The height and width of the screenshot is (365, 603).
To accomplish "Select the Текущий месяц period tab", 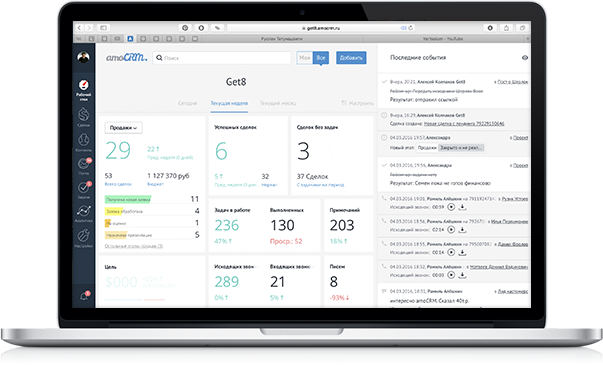I will (x=278, y=103).
